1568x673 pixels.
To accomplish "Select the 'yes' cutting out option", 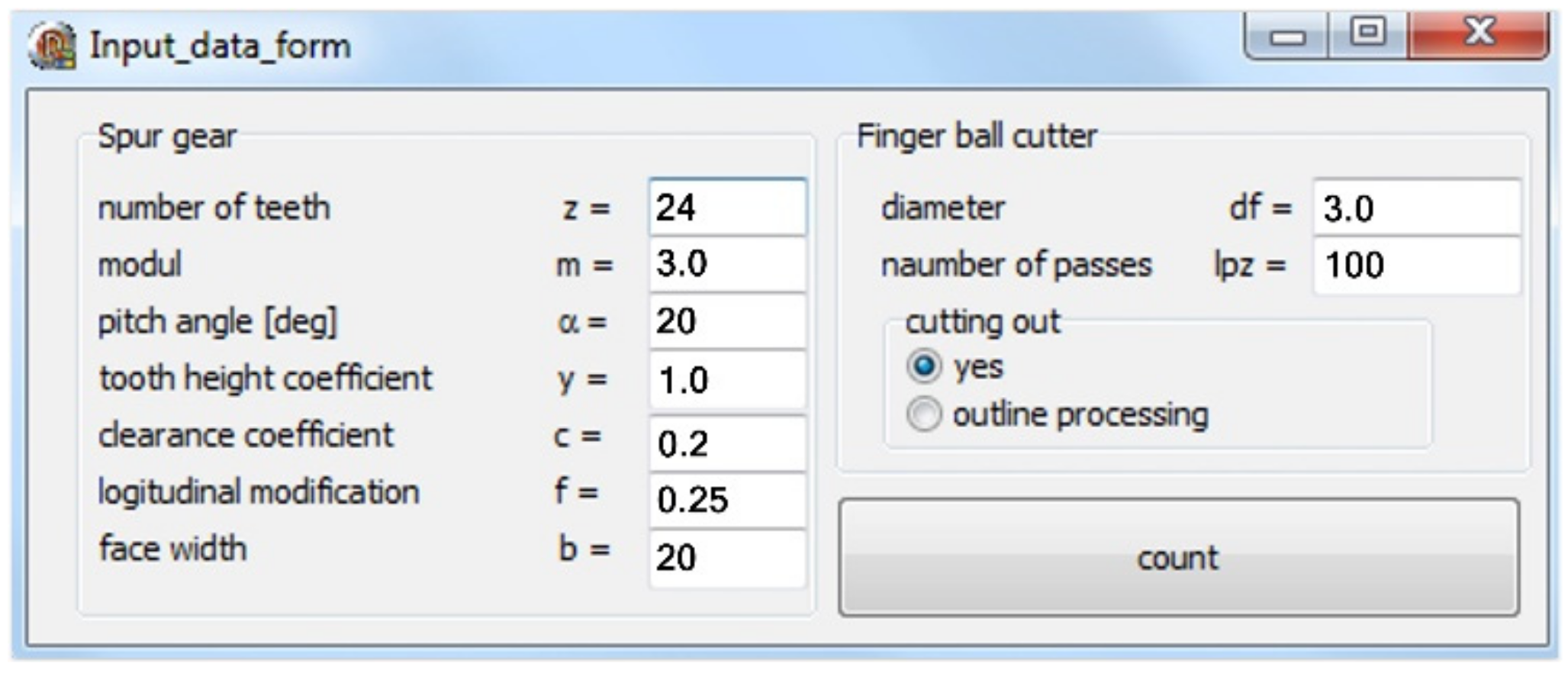I will click(x=924, y=367).
